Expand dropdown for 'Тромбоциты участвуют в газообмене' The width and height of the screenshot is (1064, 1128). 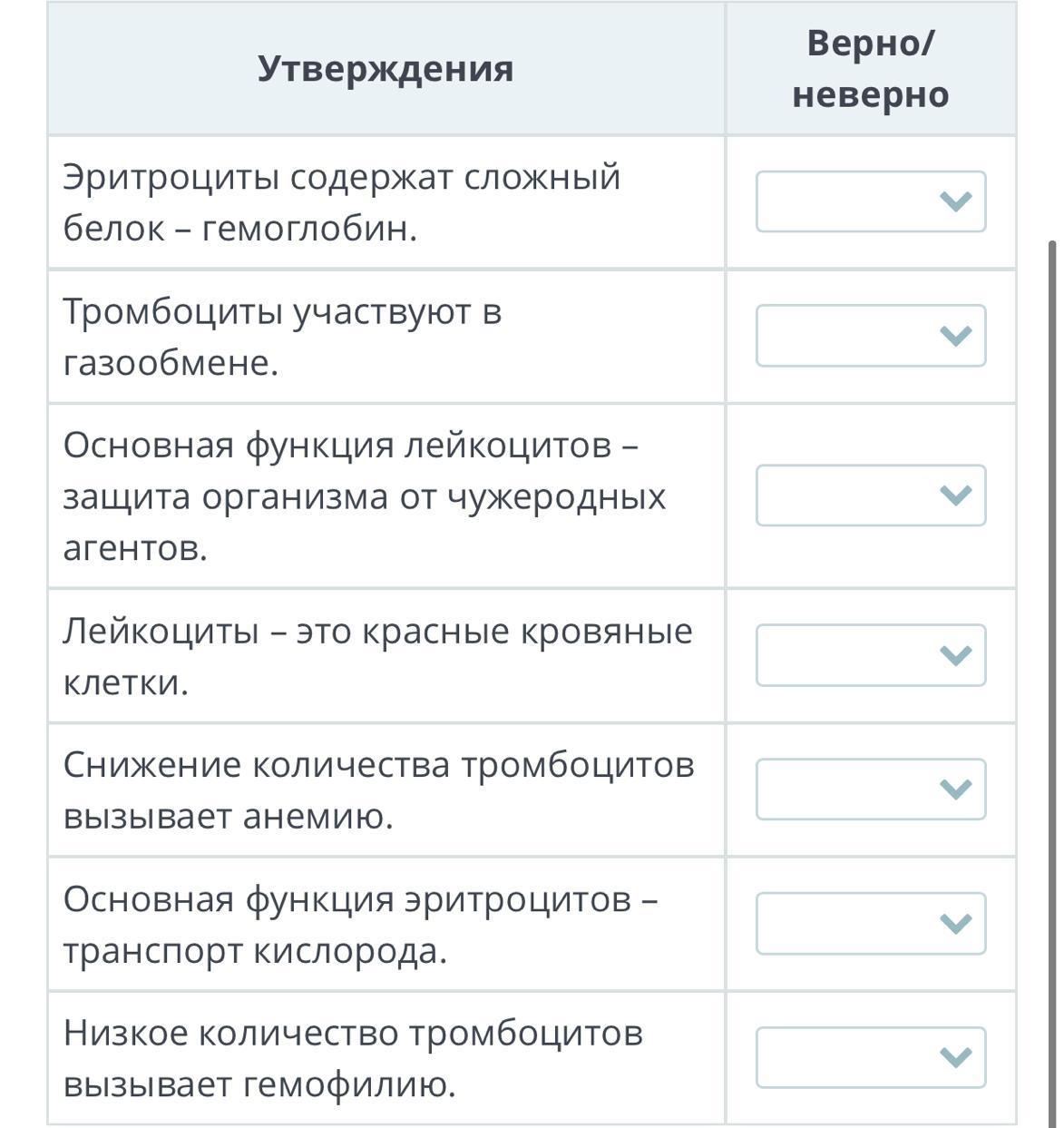870,336
